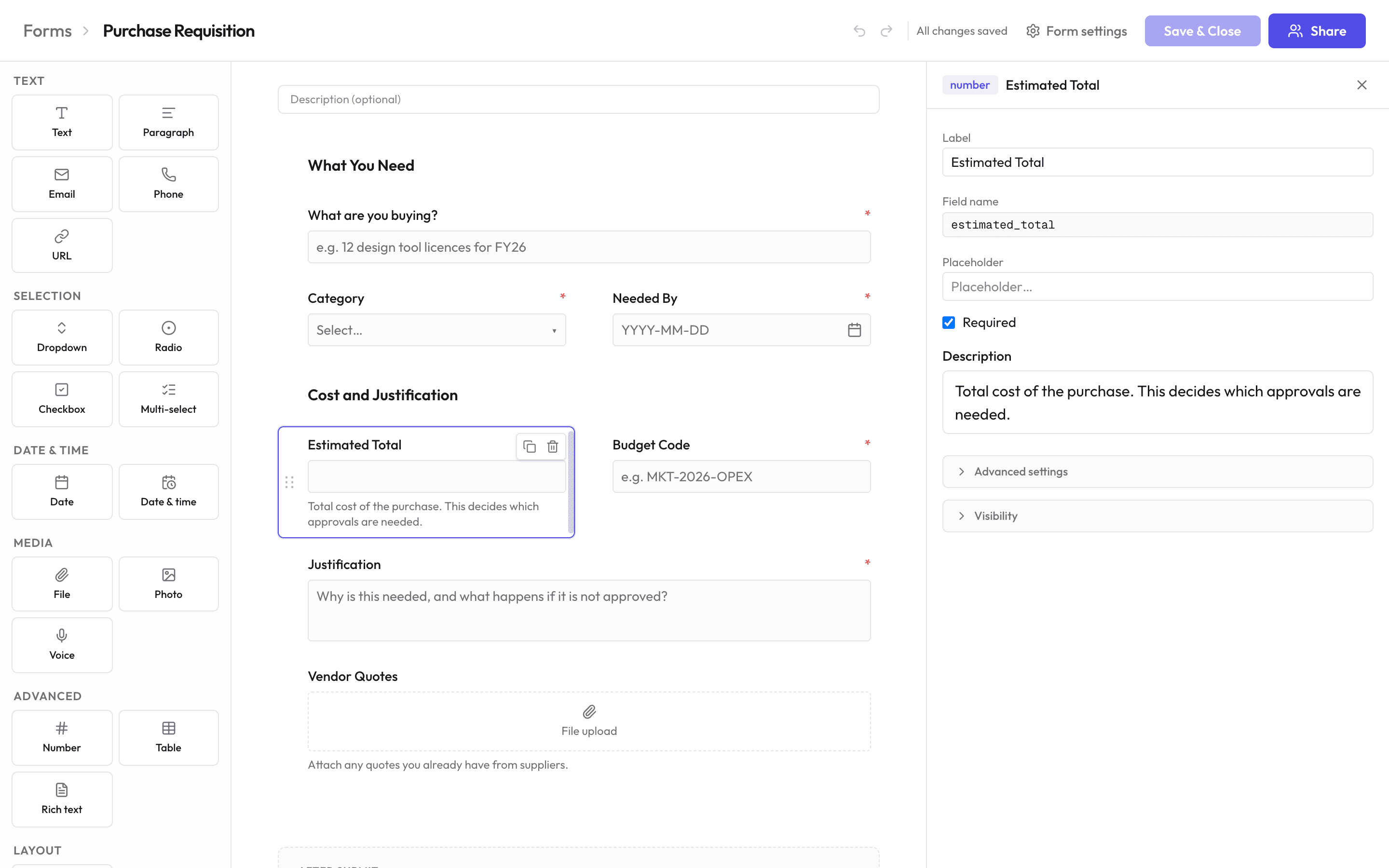The width and height of the screenshot is (1389, 868).
Task: Select the What You Need section heading
Action: (361, 166)
